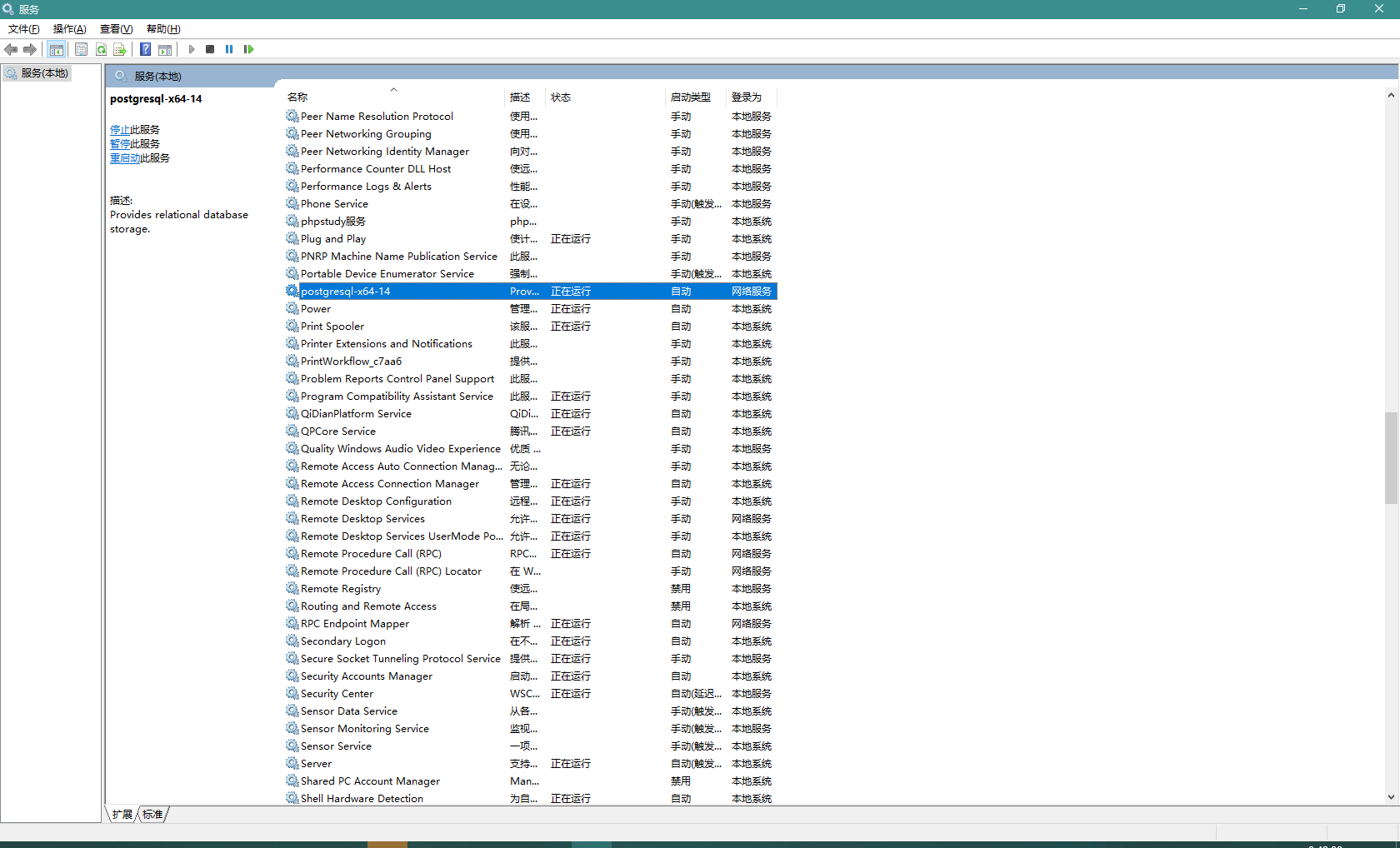
Task: Click the gear icon beside Remote Registry
Action: [292, 588]
